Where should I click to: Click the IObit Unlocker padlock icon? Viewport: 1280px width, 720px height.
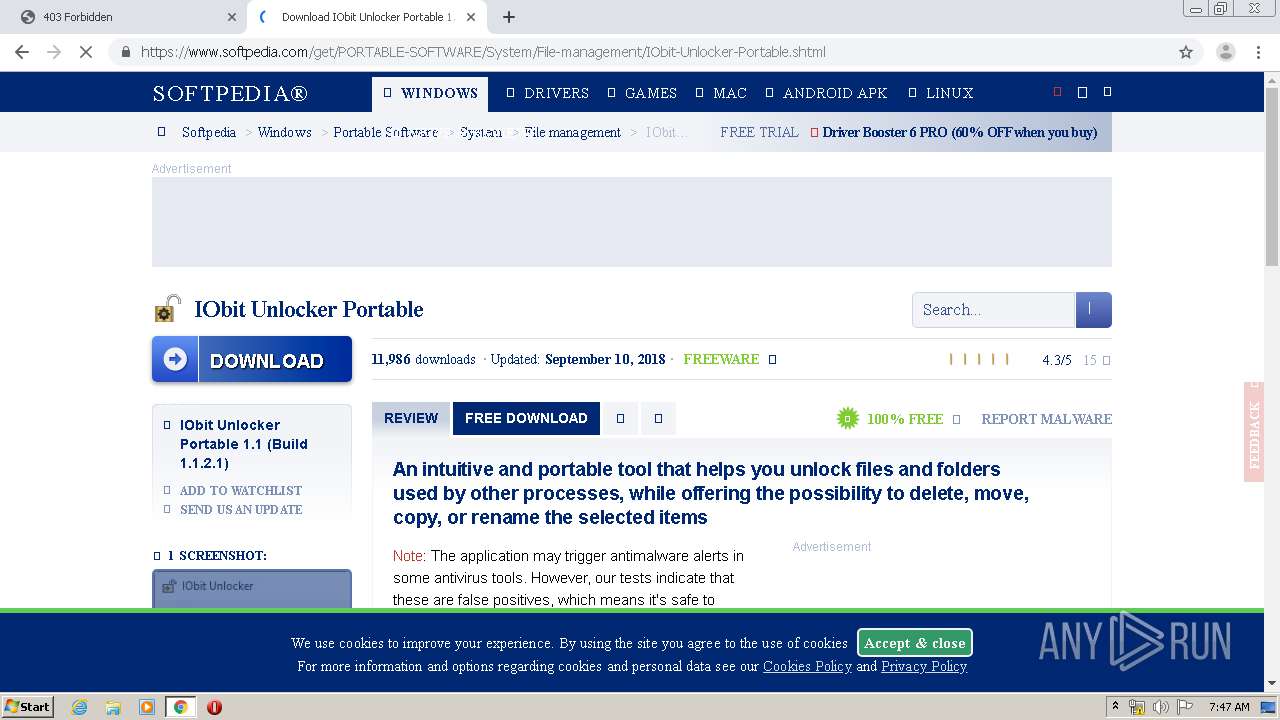click(x=167, y=309)
